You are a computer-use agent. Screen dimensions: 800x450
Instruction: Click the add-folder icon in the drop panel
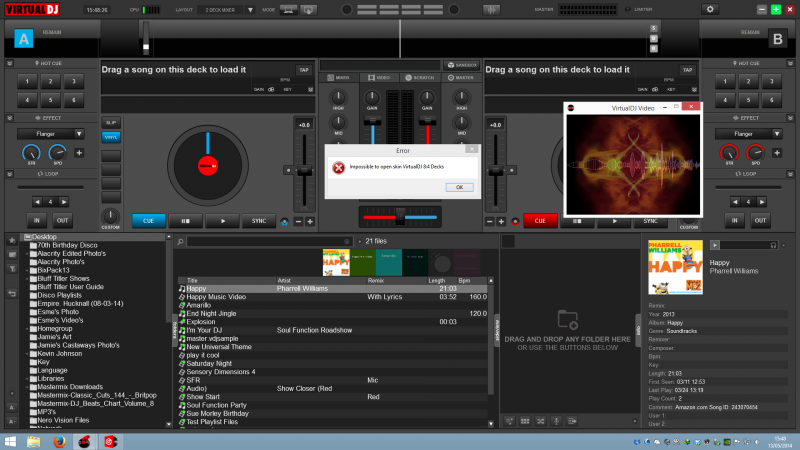(x=567, y=319)
